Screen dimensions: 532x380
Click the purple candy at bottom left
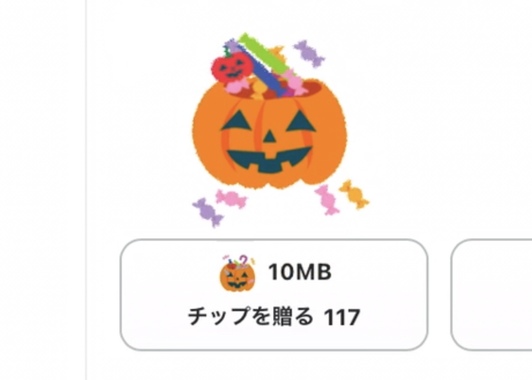click(x=208, y=212)
